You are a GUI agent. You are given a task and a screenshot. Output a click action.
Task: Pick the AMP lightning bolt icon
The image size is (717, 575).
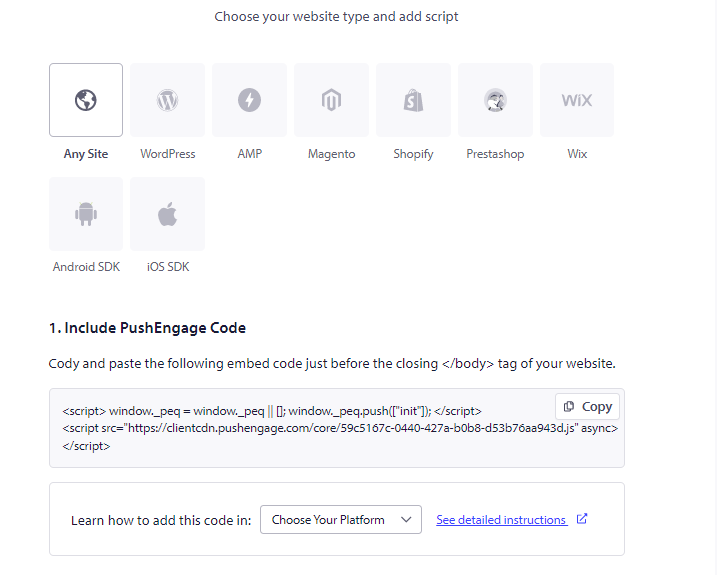pos(249,100)
